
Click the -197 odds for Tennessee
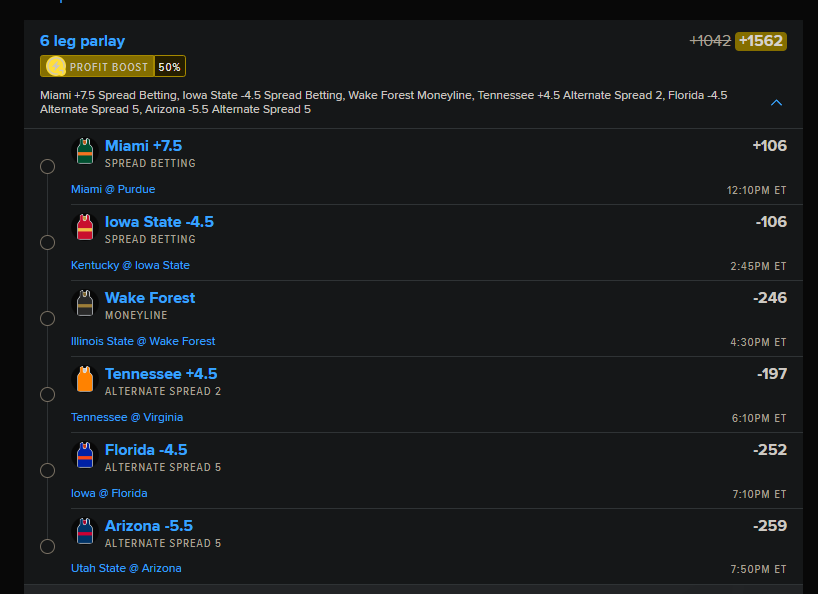coord(772,374)
